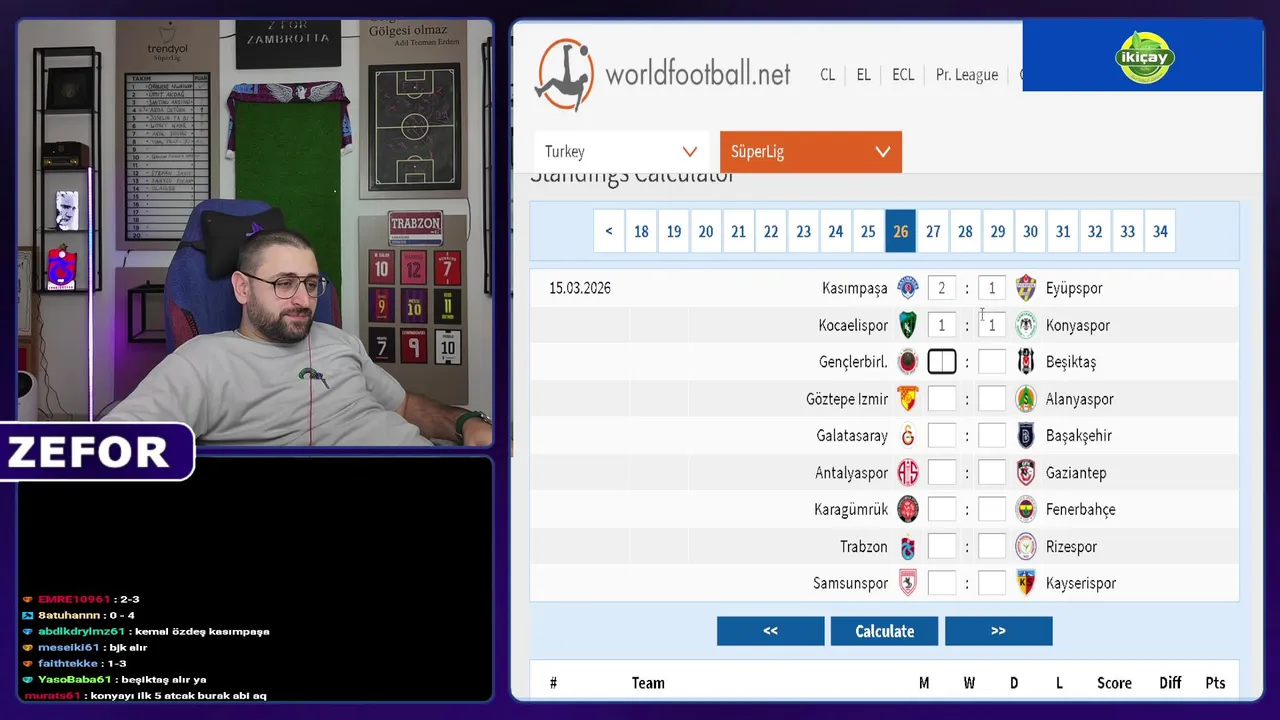Click the Konyaspor team crest
Screen dimensions: 1280x720
click(x=1026, y=325)
